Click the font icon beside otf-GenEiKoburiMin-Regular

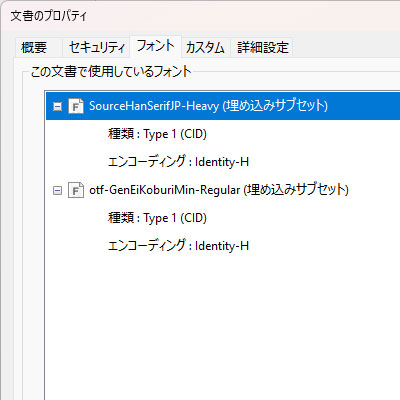click(76, 190)
